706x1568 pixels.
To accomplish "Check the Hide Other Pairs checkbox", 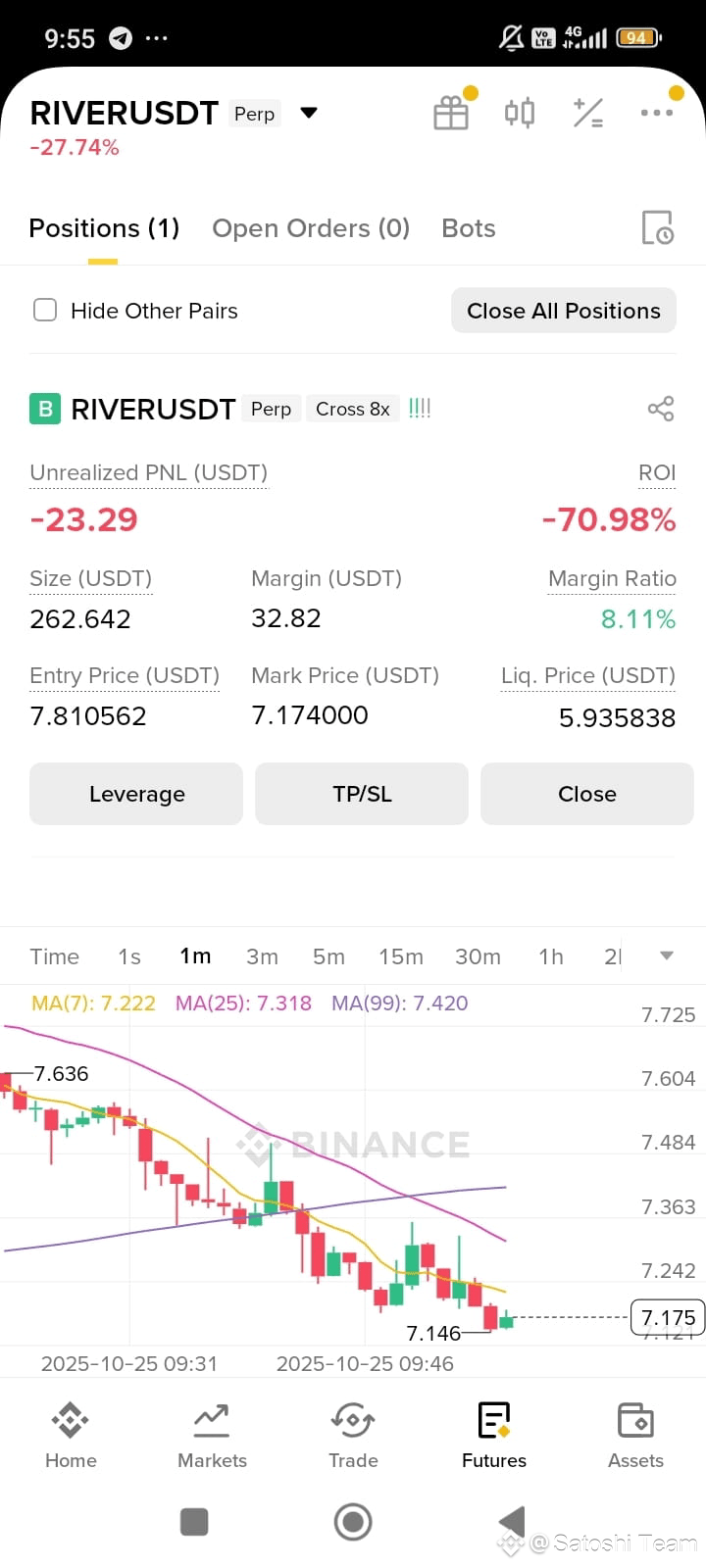I will [x=45, y=311].
